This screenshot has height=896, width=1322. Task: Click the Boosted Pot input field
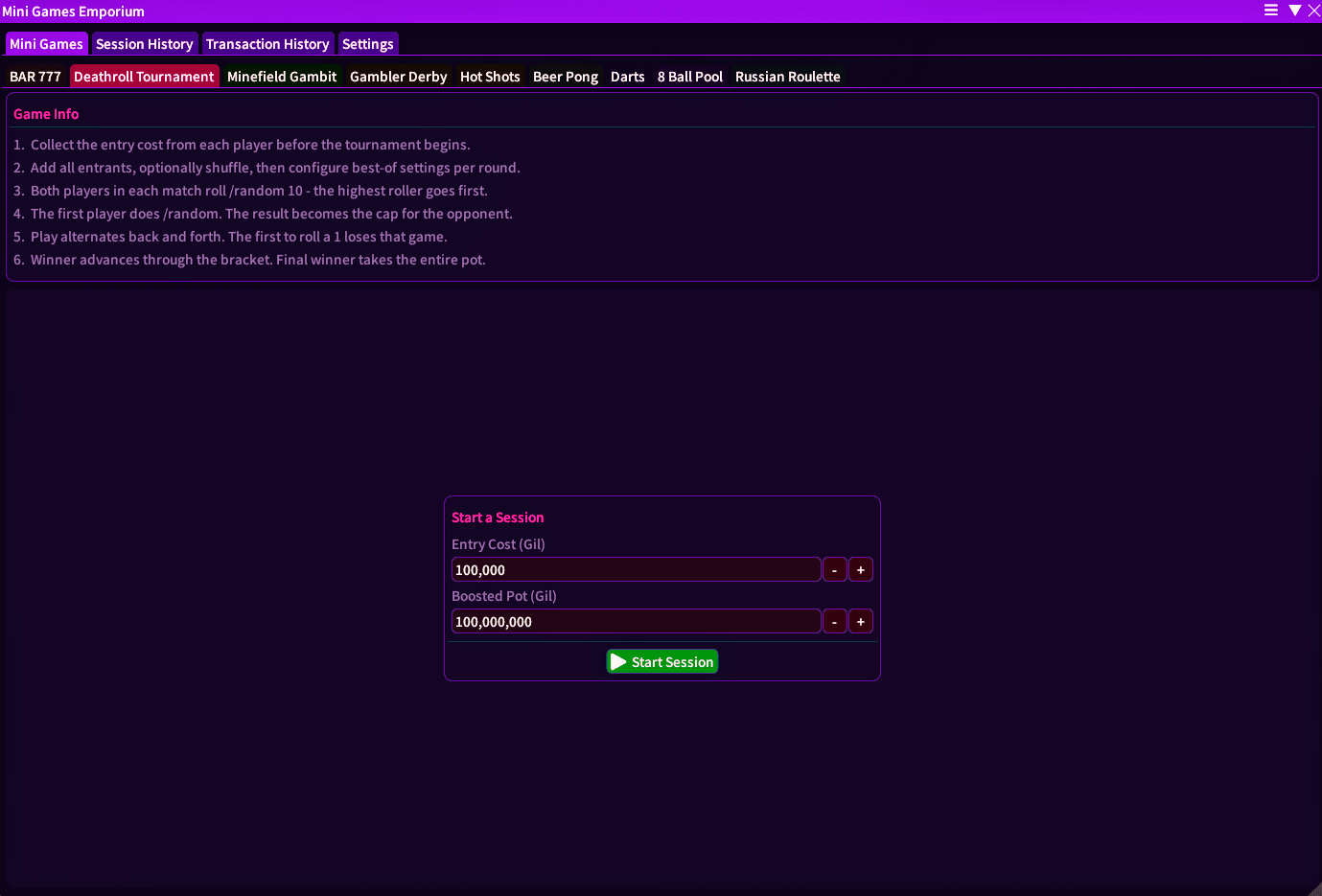636,622
